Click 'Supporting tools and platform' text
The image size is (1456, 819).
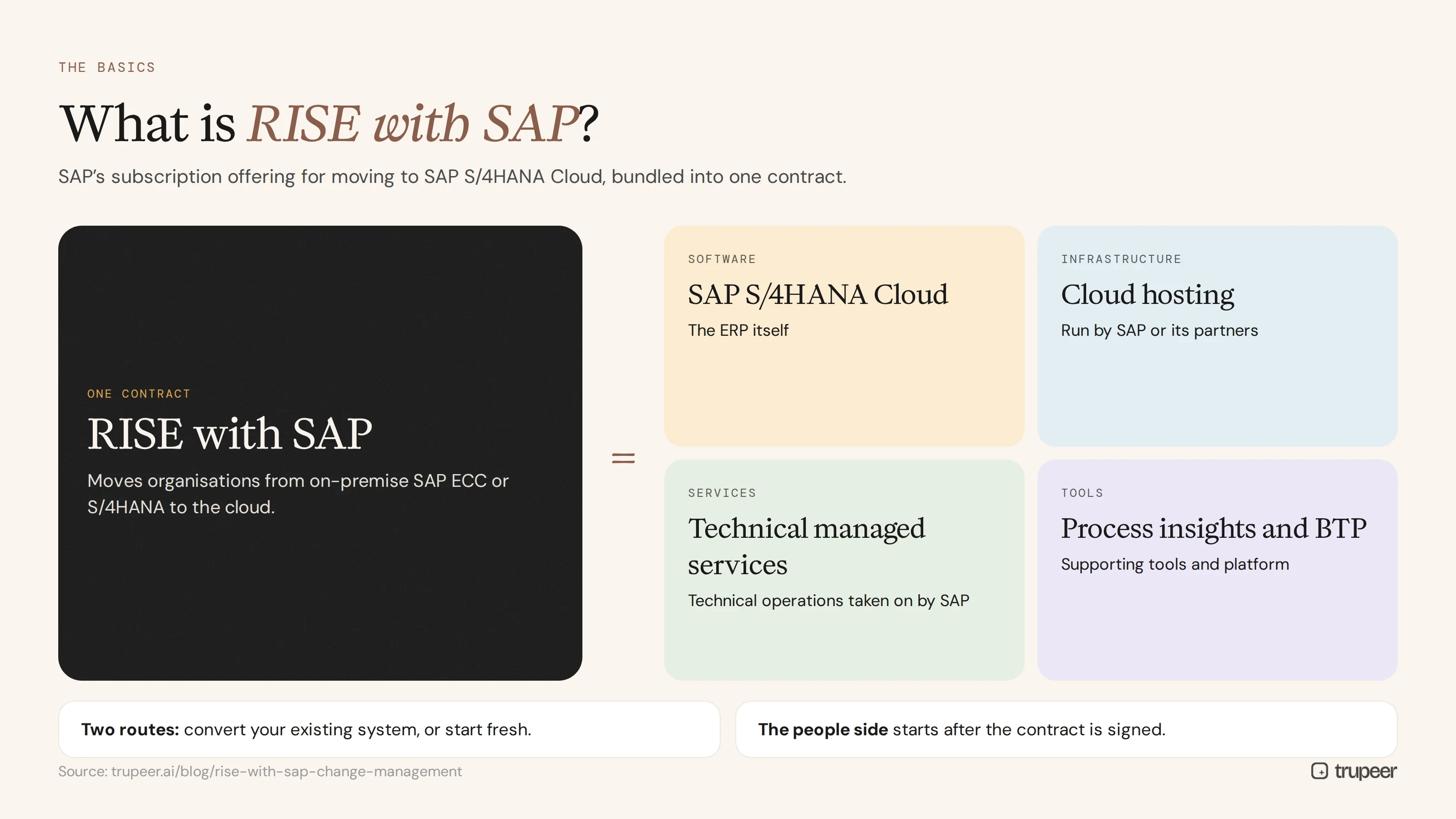[x=1175, y=564]
